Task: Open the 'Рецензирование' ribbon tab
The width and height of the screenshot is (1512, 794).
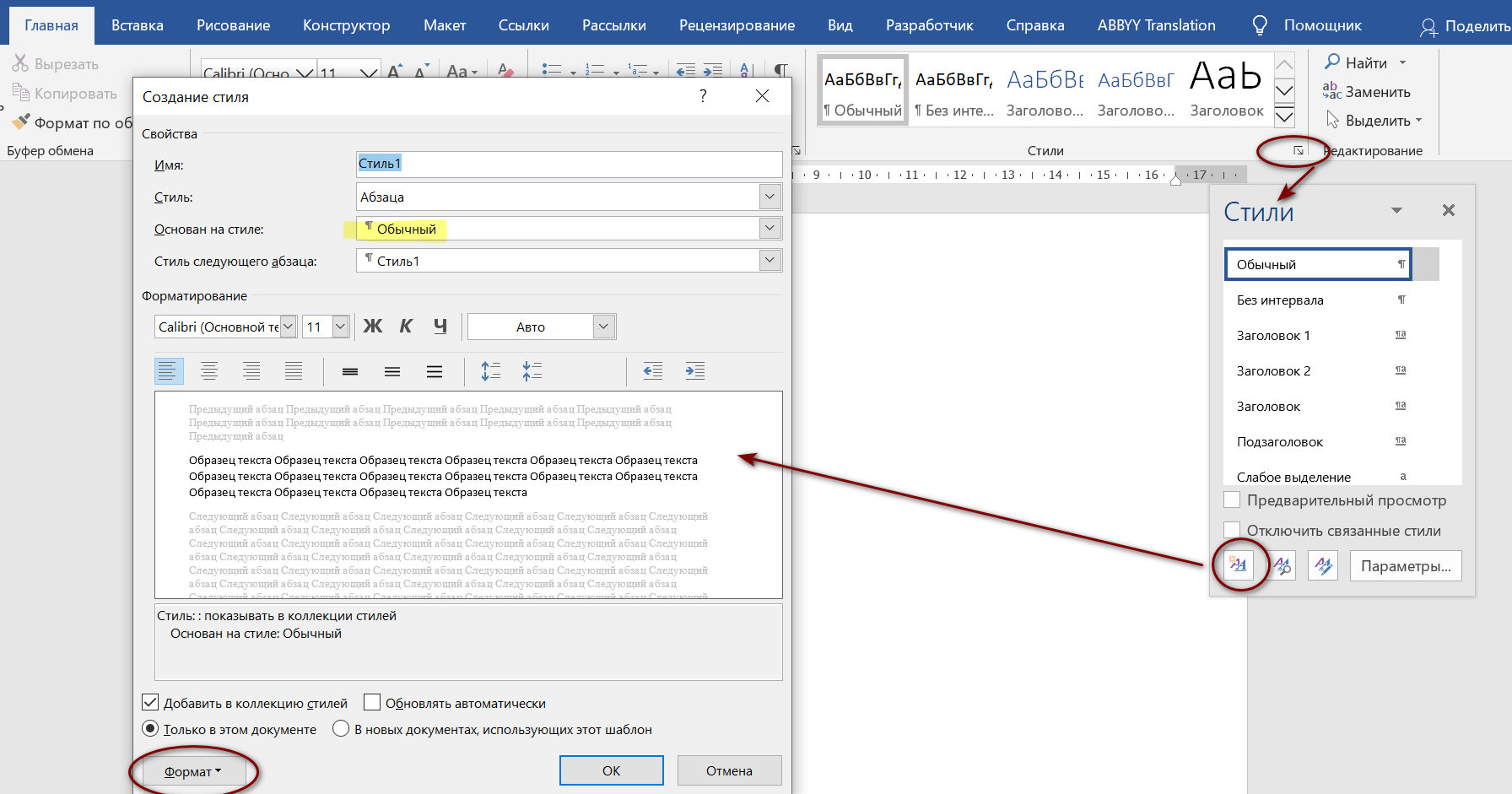Action: click(737, 25)
